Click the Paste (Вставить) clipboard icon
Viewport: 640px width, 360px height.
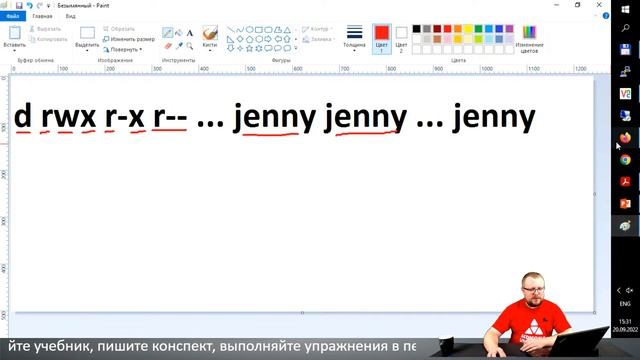click(15, 33)
